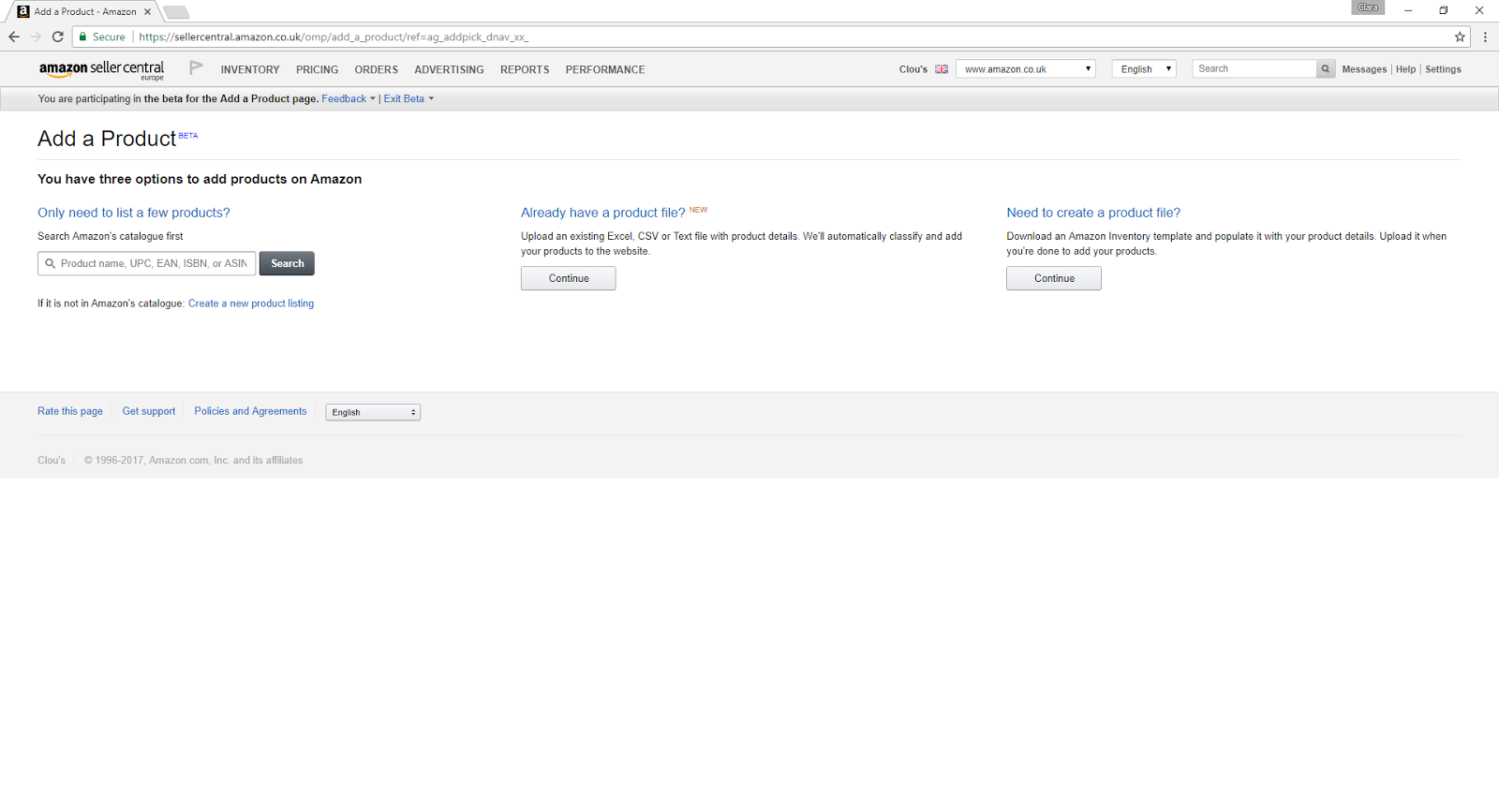The image size is (1499, 812).
Task: Open the Settings link in header
Action: [1443, 69]
